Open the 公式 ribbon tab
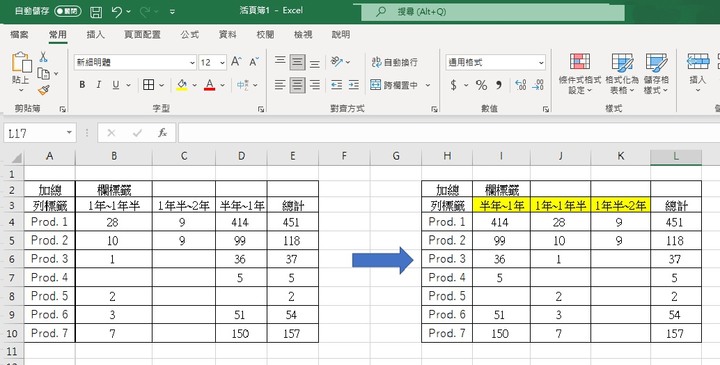Image resolution: width=720 pixels, height=365 pixels. point(190,34)
